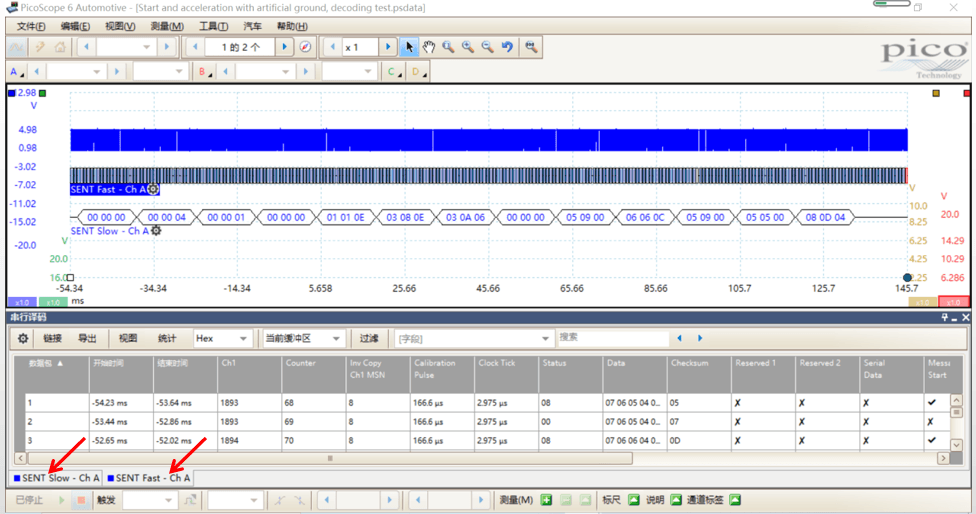Close the serial decoding panel
The image size is (976, 514).
pyautogui.click(x=965, y=318)
